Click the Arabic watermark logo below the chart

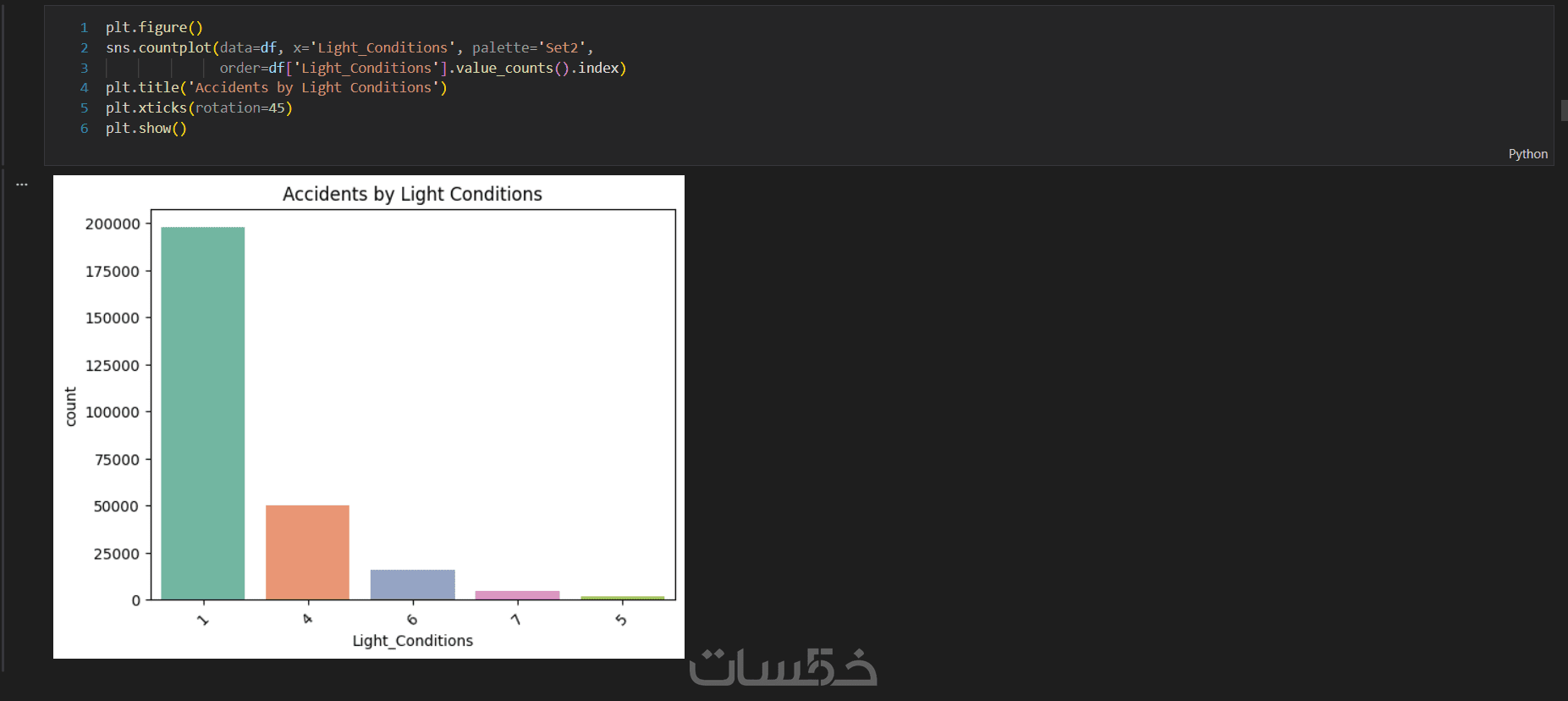pyautogui.click(x=783, y=667)
